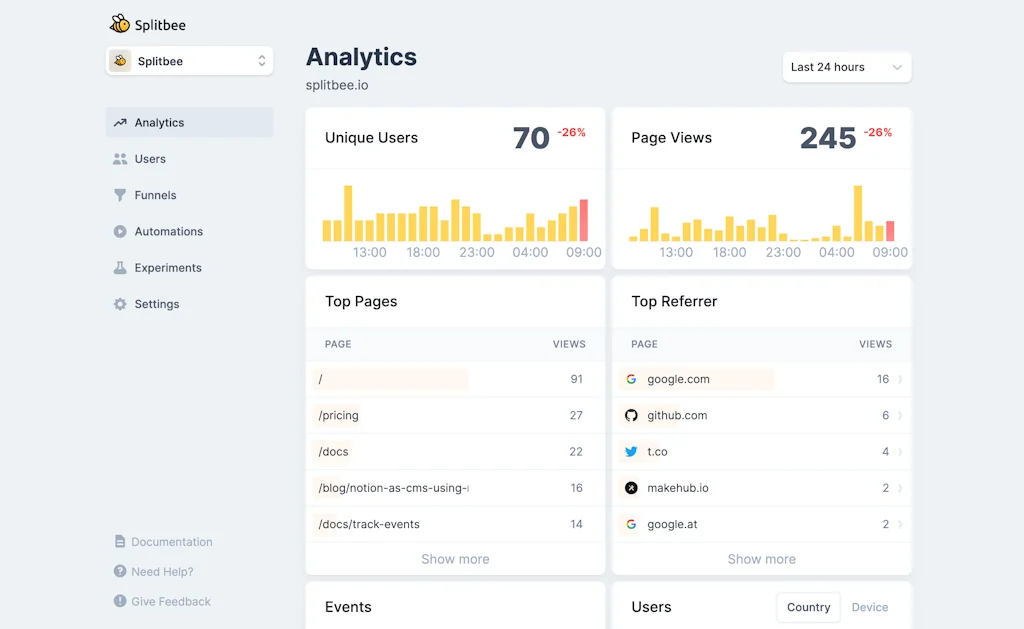Click the google.com referrer name

678,379
